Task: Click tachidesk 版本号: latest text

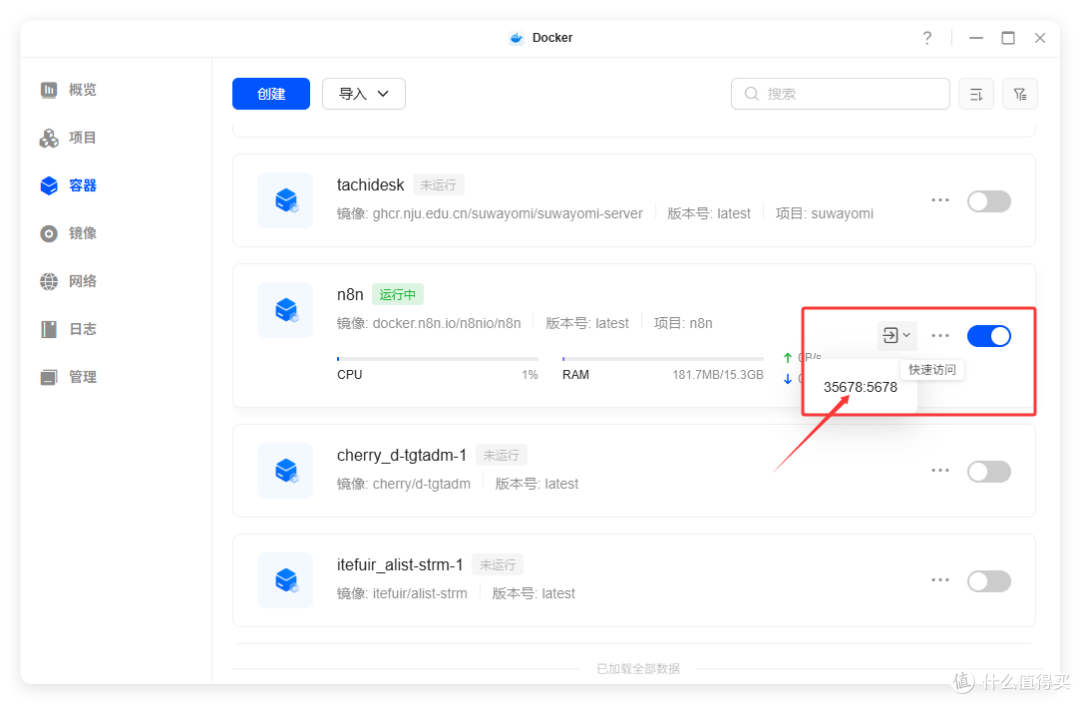Action: tap(709, 214)
